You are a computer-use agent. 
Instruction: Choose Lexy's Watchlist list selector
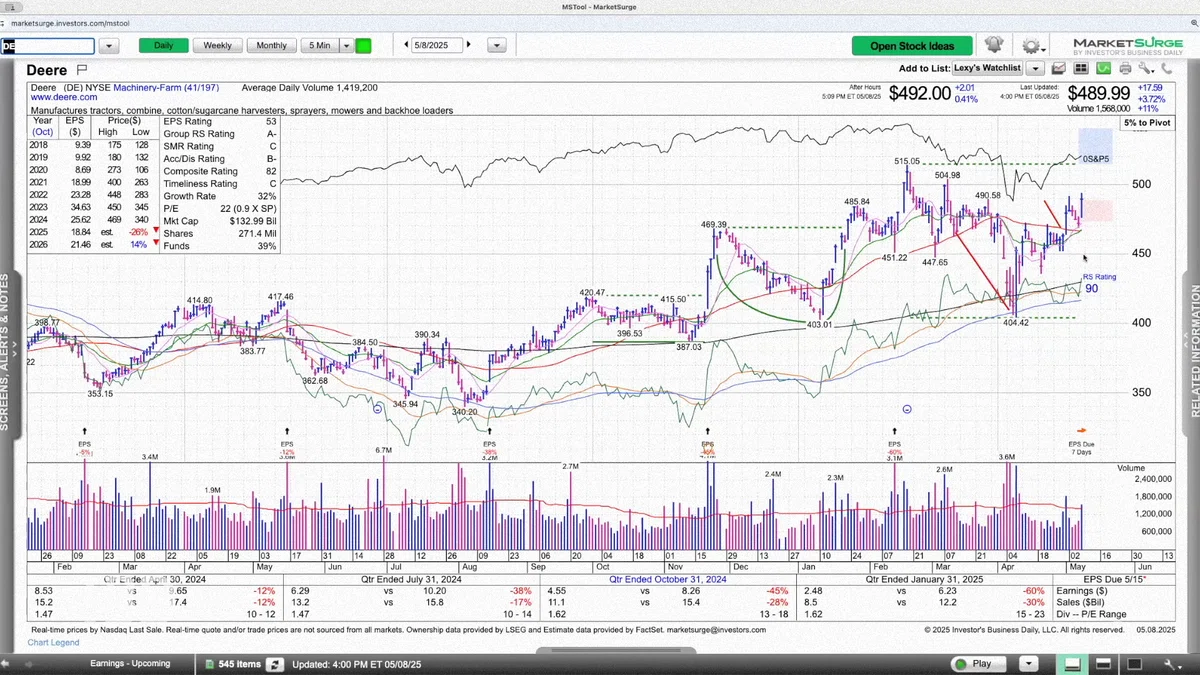987,68
